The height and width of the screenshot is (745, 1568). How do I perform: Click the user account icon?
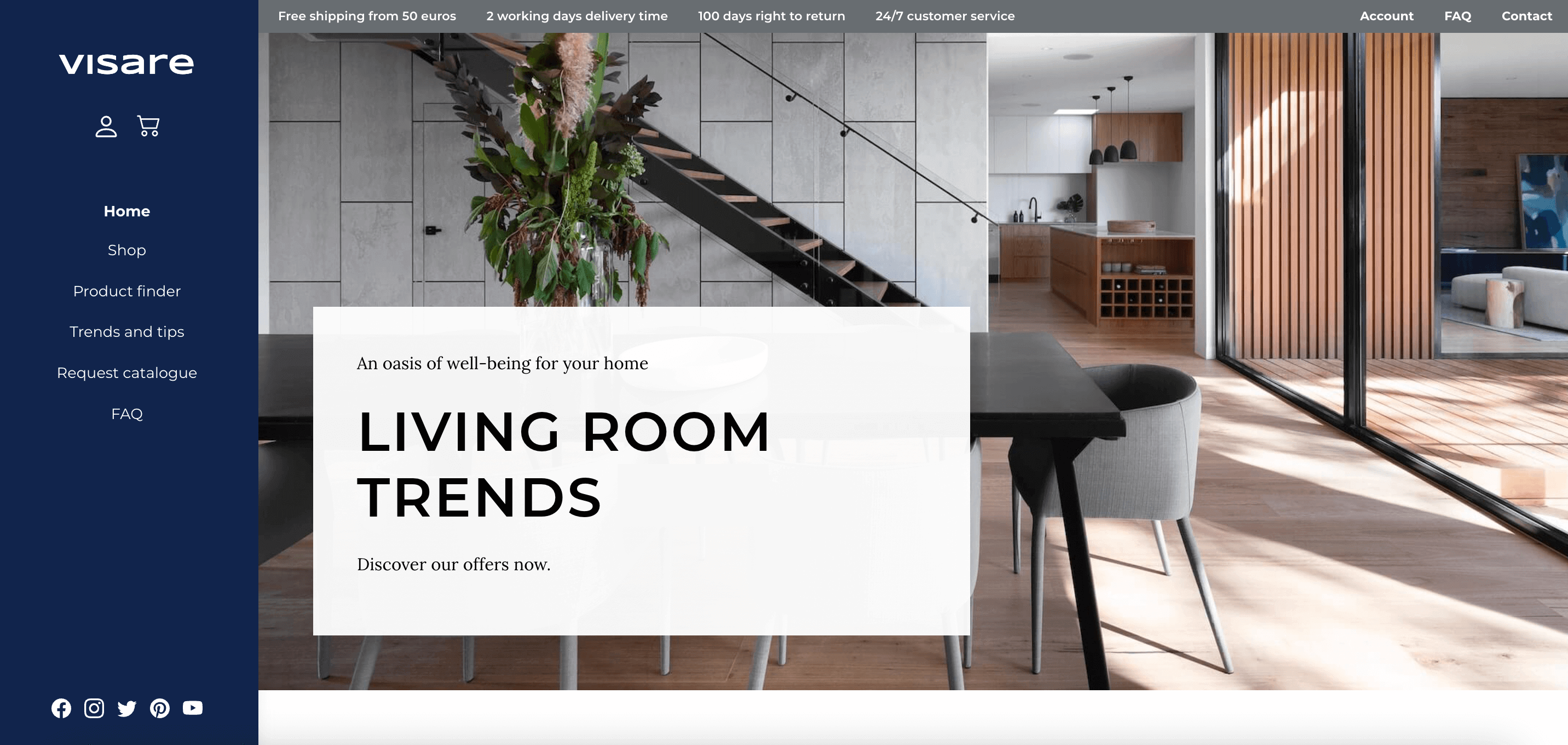(106, 125)
